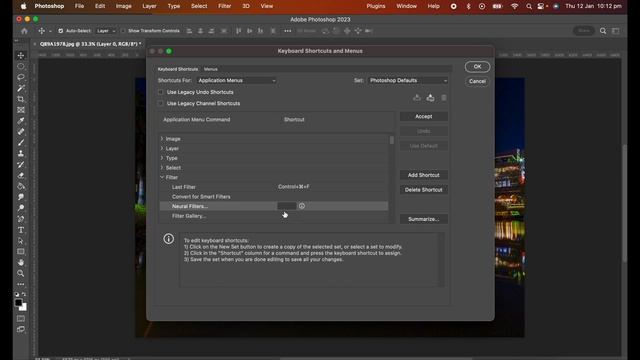Collapse the Filter menu group
Screen dimensions: 640x360
pos(162,177)
